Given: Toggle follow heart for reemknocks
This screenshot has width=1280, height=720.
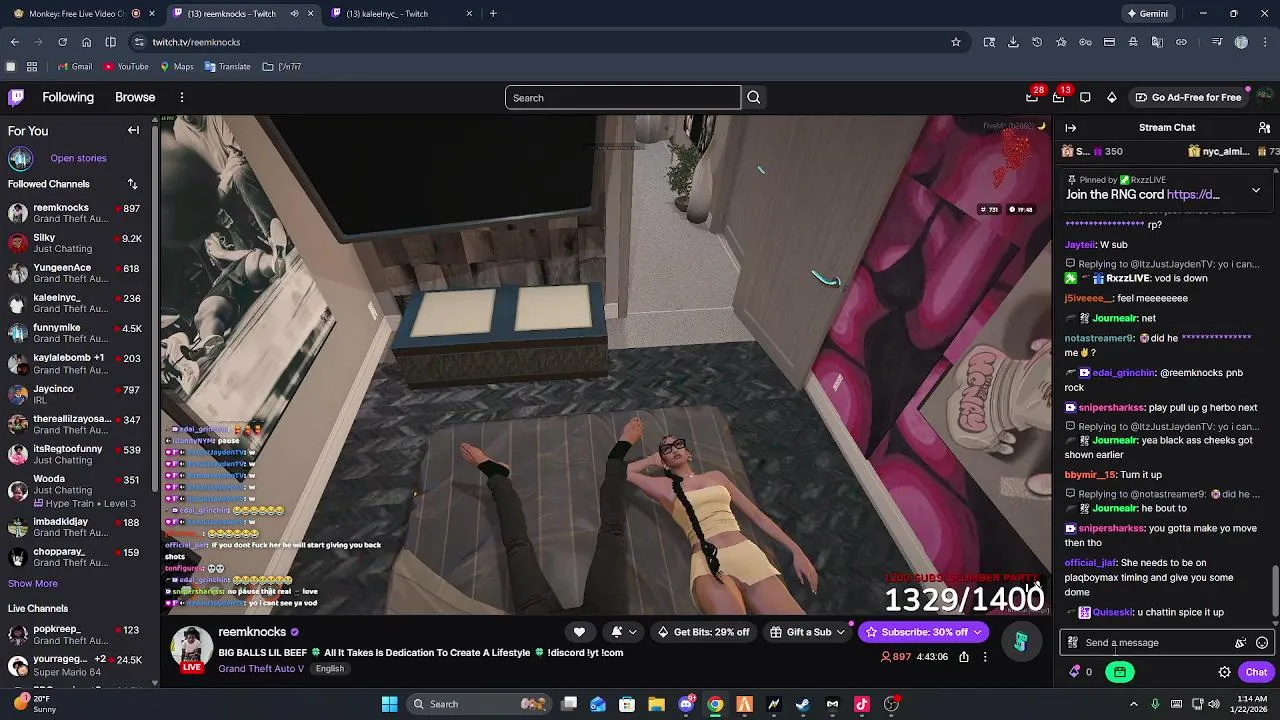Looking at the screenshot, I should [x=579, y=632].
